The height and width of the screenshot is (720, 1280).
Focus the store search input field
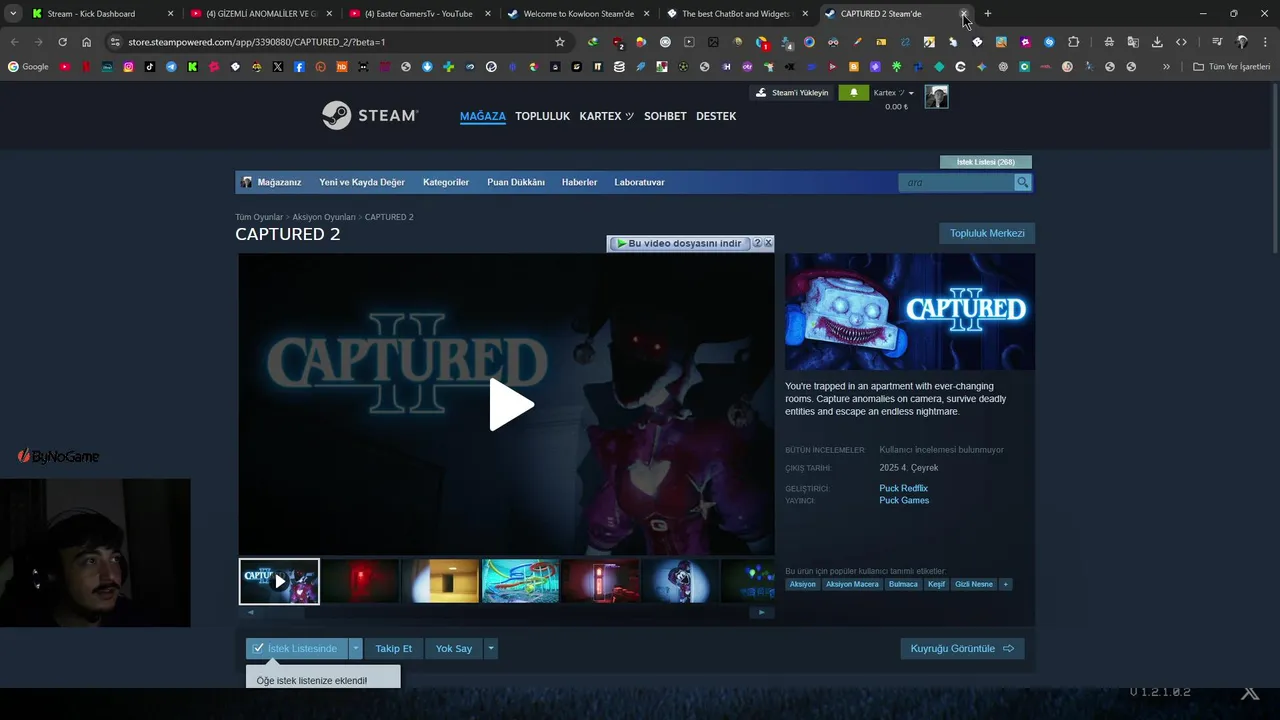point(957,182)
